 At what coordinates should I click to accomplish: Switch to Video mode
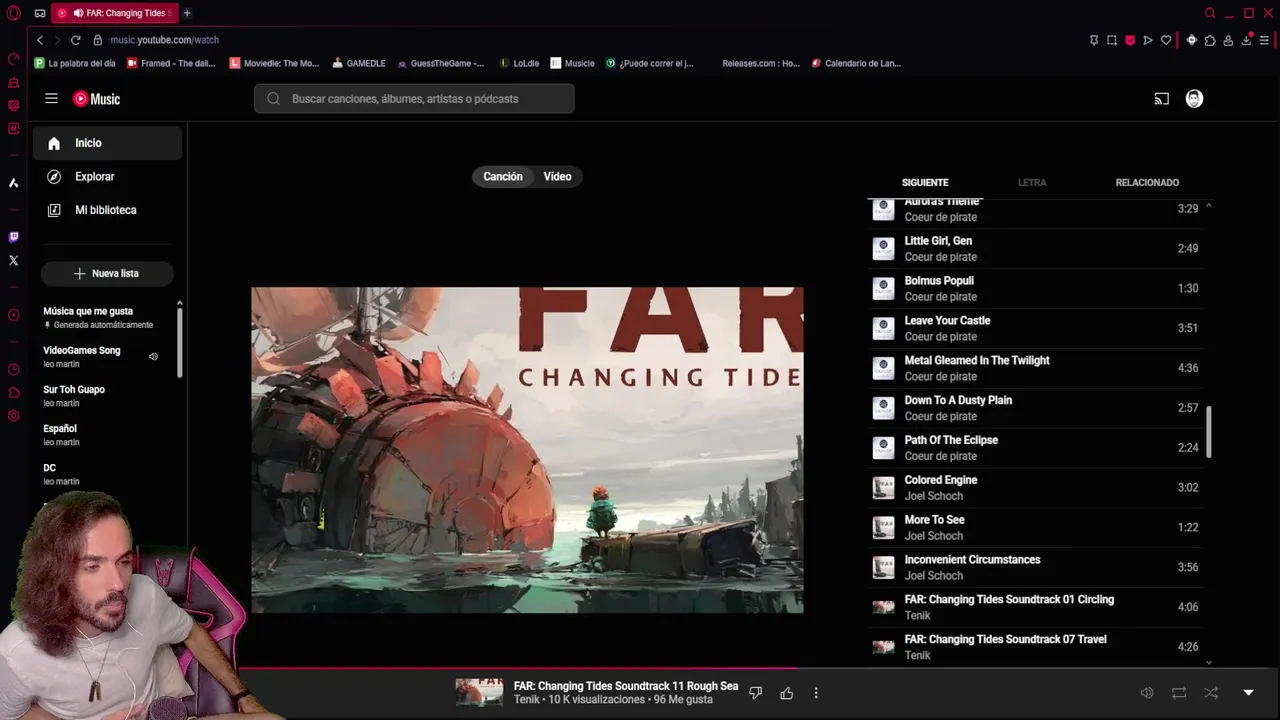coord(557,177)
